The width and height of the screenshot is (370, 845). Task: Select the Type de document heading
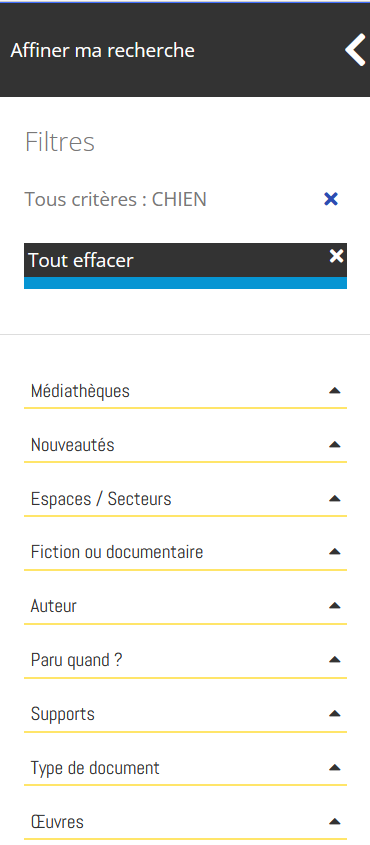tap(95, 767)
